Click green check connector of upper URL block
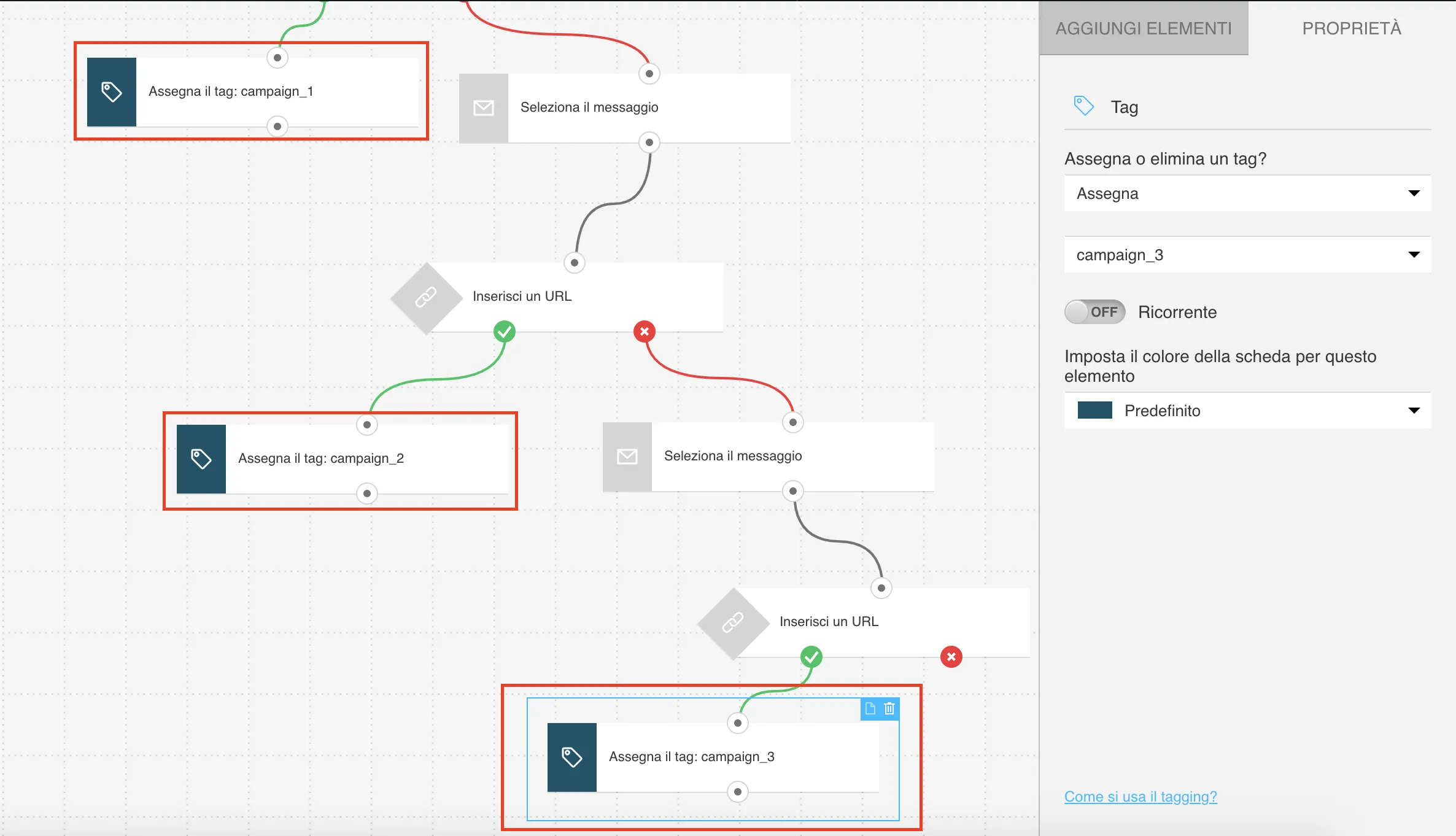Image resolution: width=1456 pixels, height=836 pixels. click(505, 331)
